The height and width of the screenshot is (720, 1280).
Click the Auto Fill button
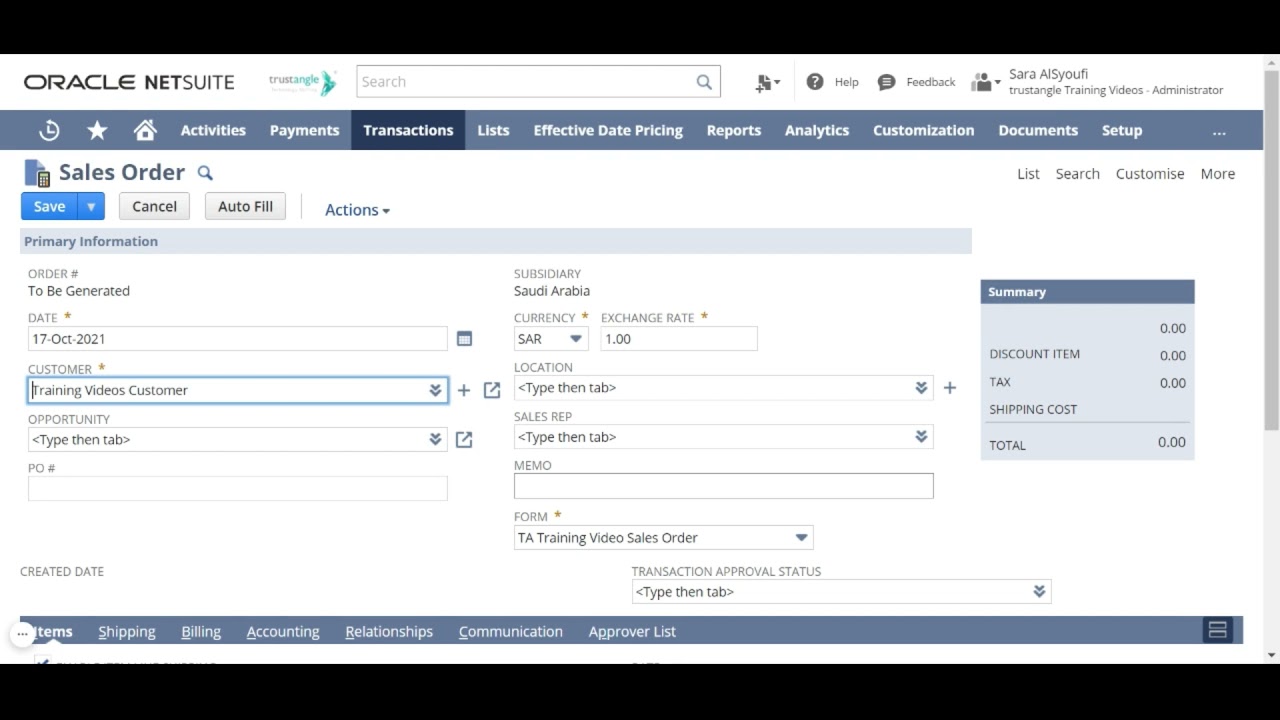point(245,206)
